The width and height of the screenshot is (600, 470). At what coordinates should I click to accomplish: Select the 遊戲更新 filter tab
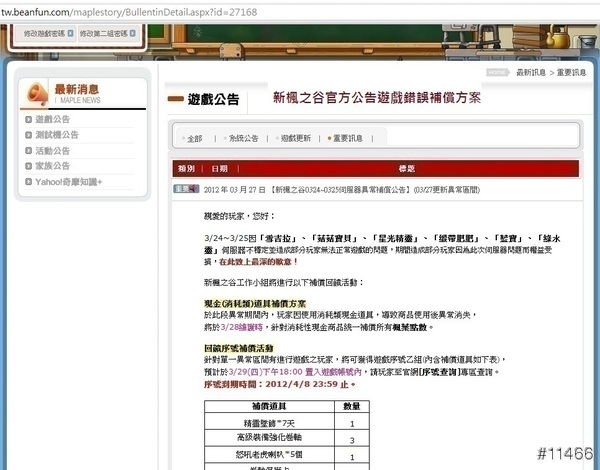[x=295, y=138]
